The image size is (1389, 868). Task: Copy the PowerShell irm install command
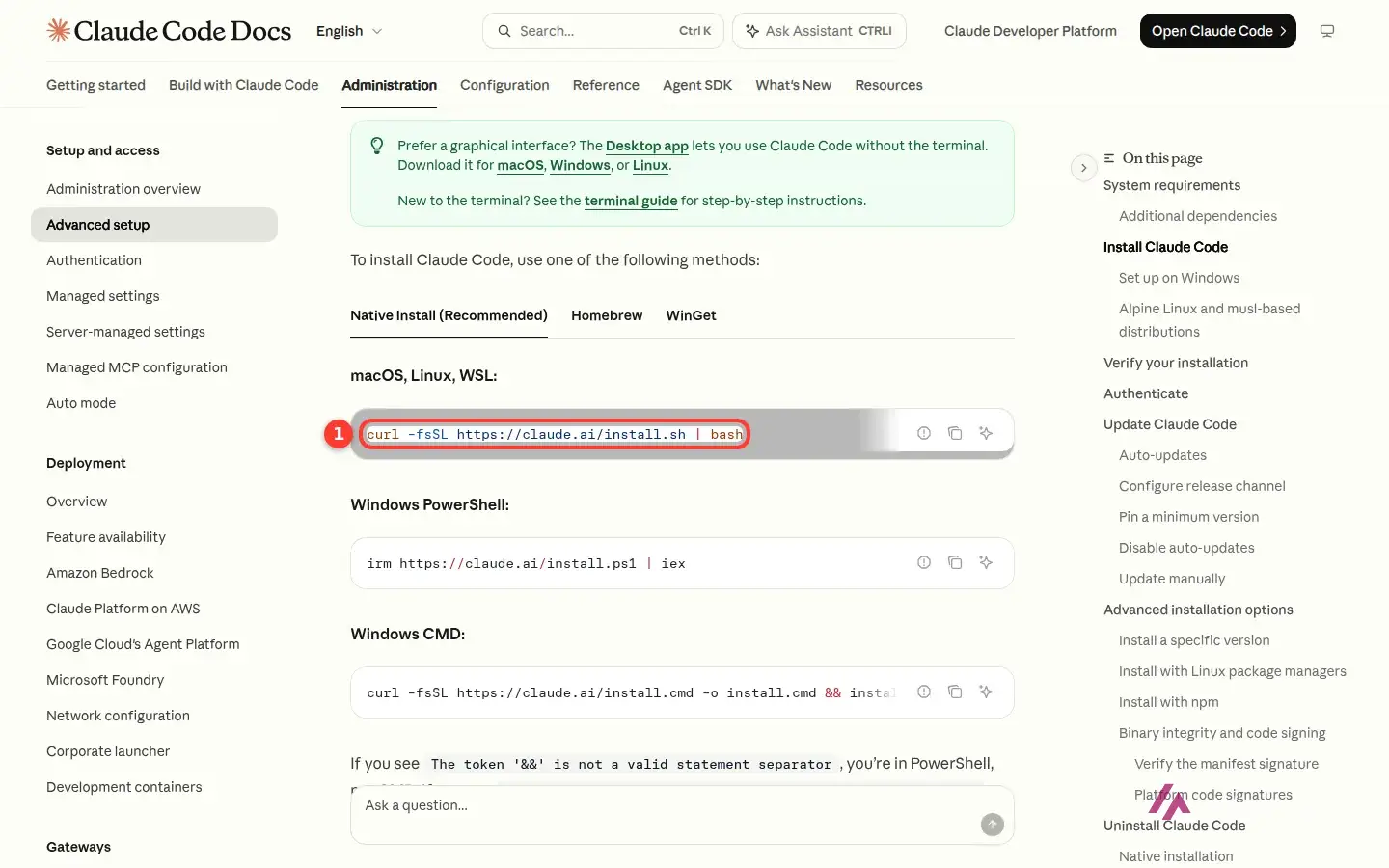[x=955, y=562]
